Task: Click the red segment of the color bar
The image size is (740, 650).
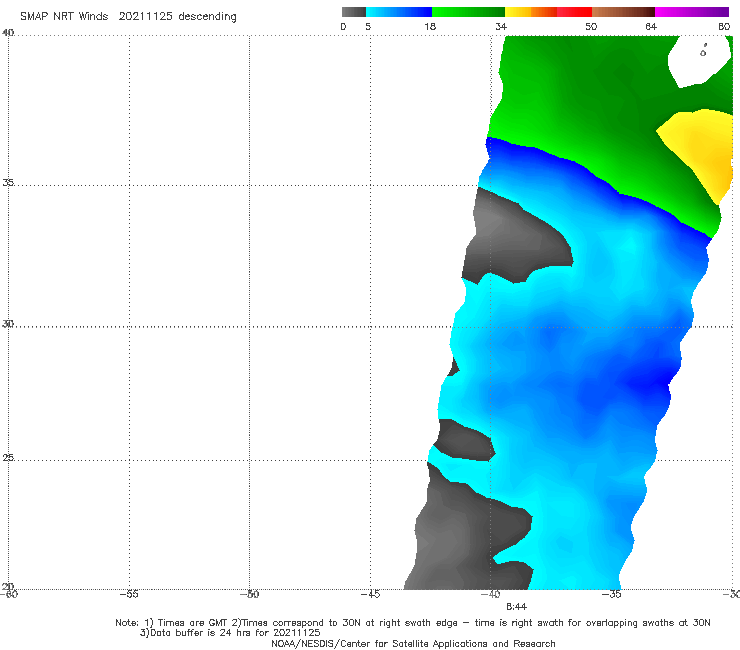Action: 574,12
